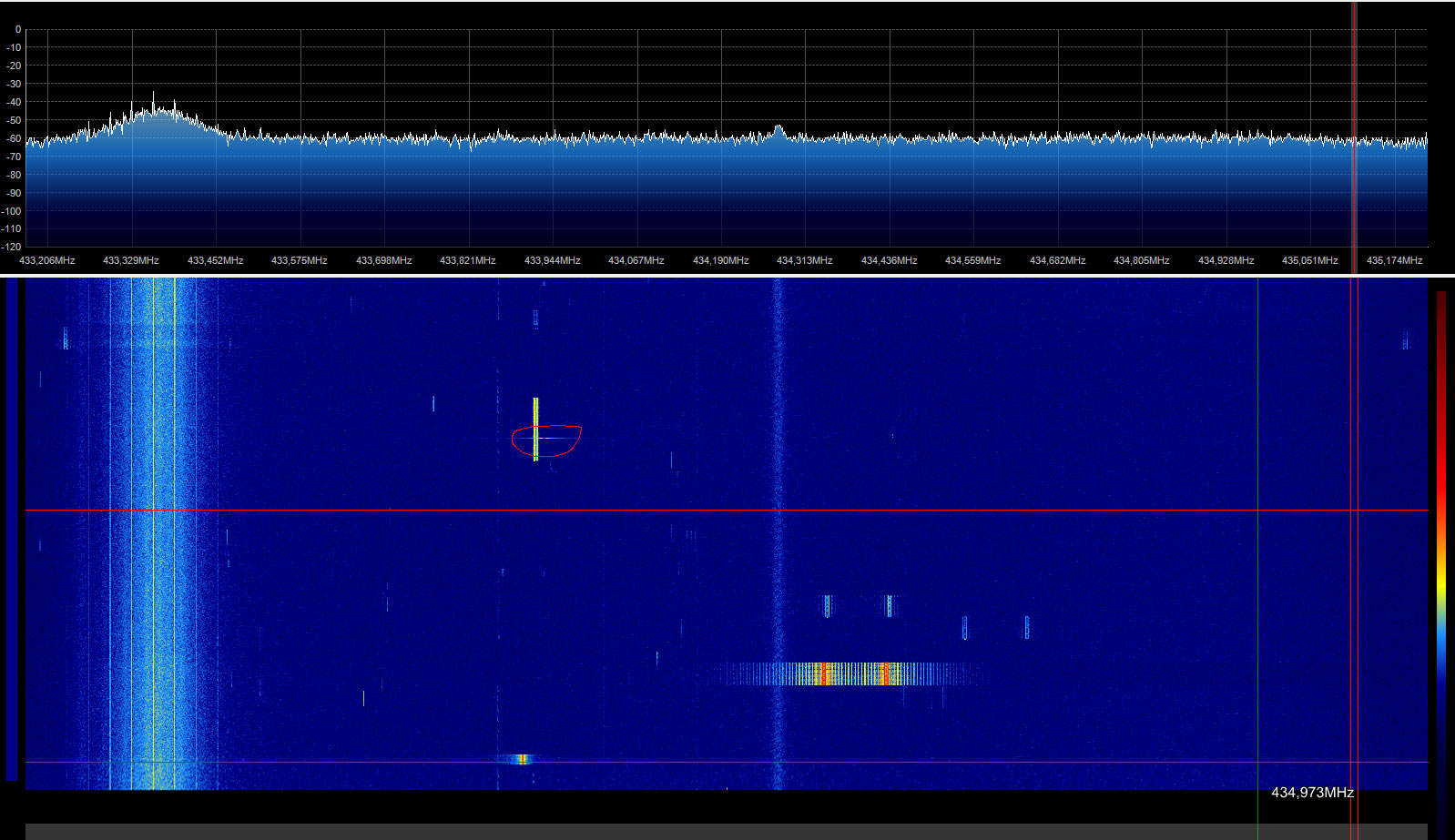Click the 434,682MHz frequency label
The image size is (1455, 840).
tap(1058, 260)
